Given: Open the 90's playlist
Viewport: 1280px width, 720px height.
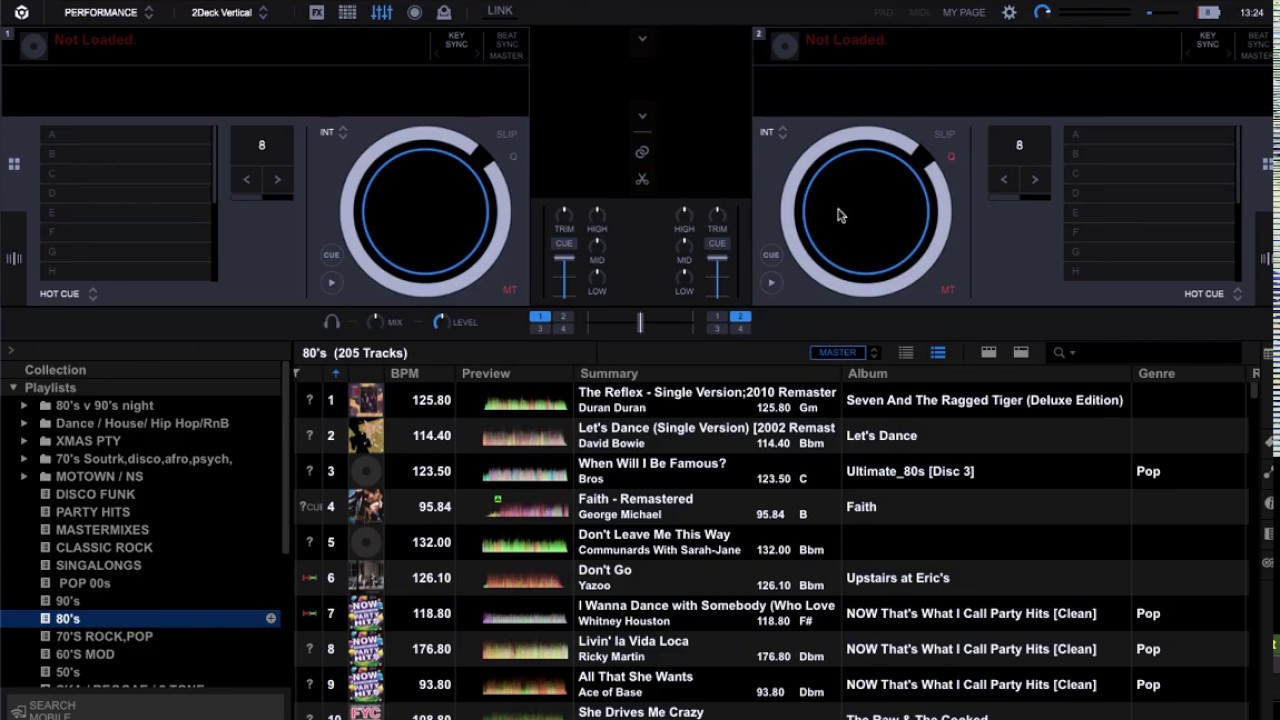Looking at the screenshot, I should pyautogui.click(x=67, y=601).
